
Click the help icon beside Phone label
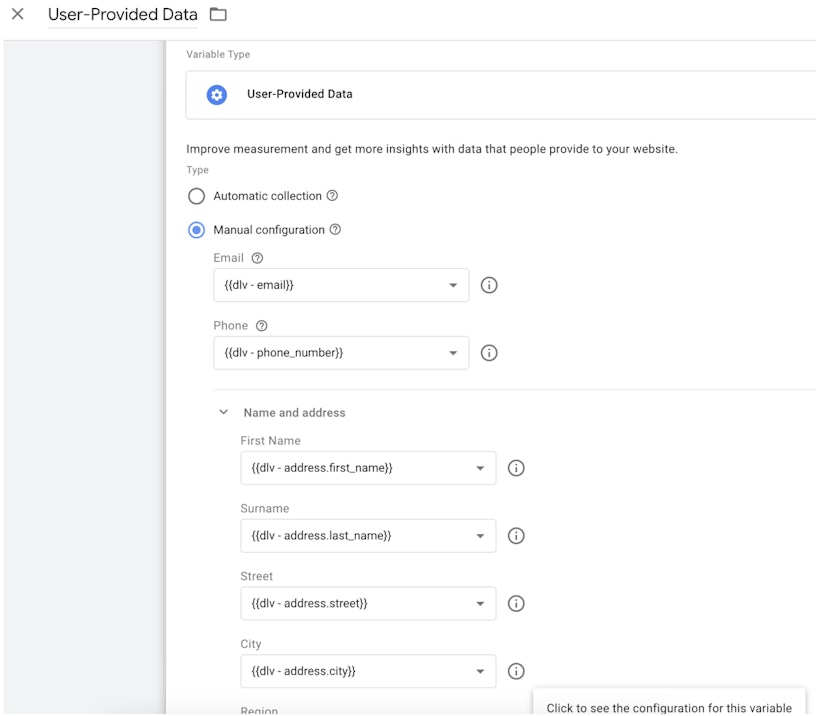click(262, 326)
